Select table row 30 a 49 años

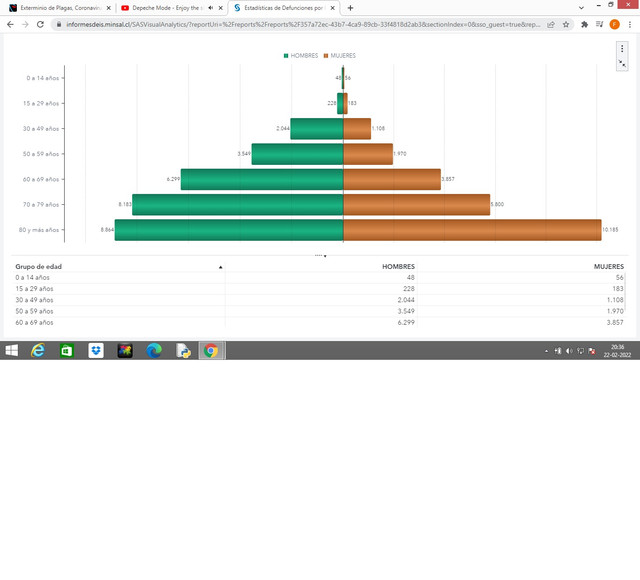(320, 300)
